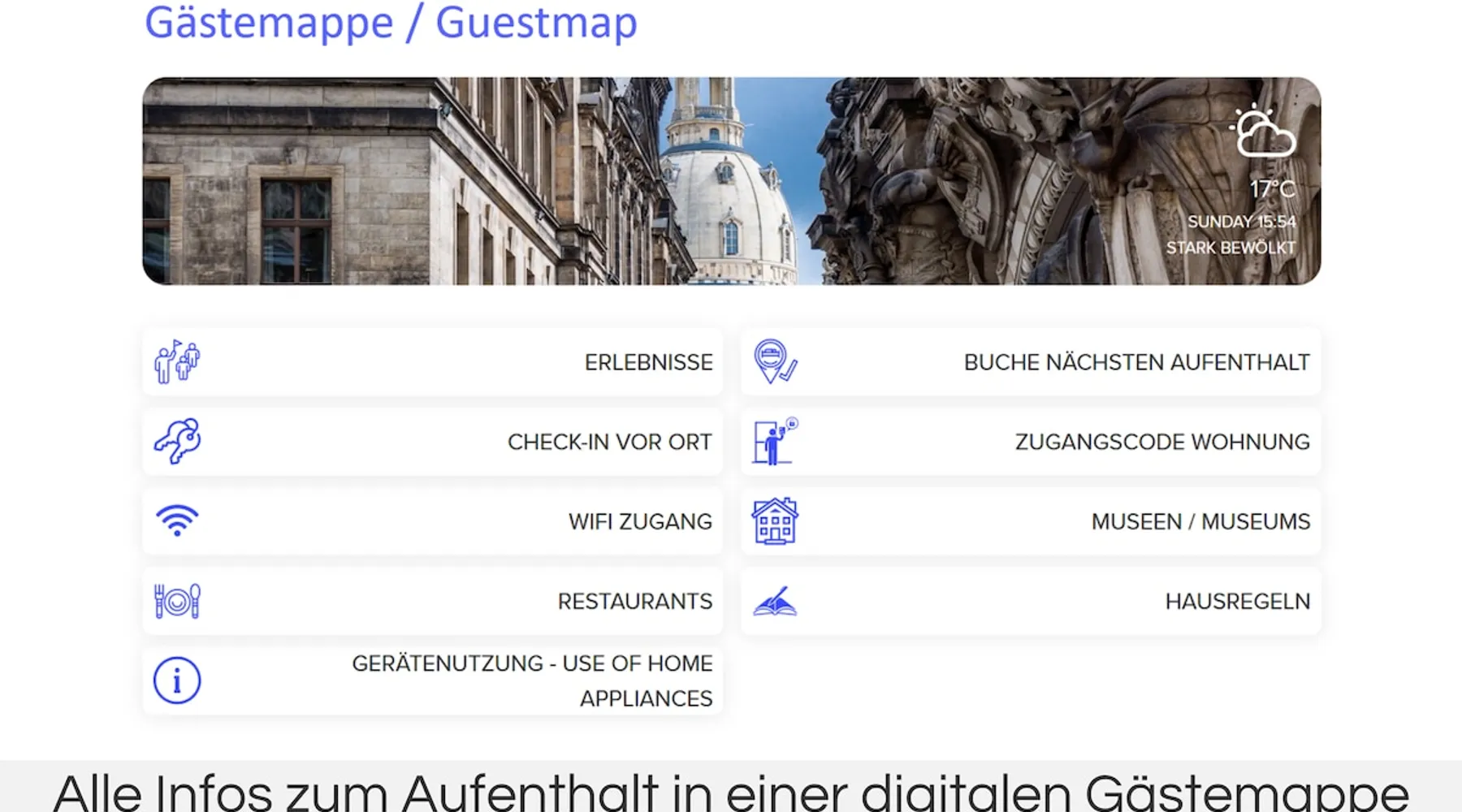Click the museum building icon
Screen dimensions: 1462x812
click(x=775, y=521)
